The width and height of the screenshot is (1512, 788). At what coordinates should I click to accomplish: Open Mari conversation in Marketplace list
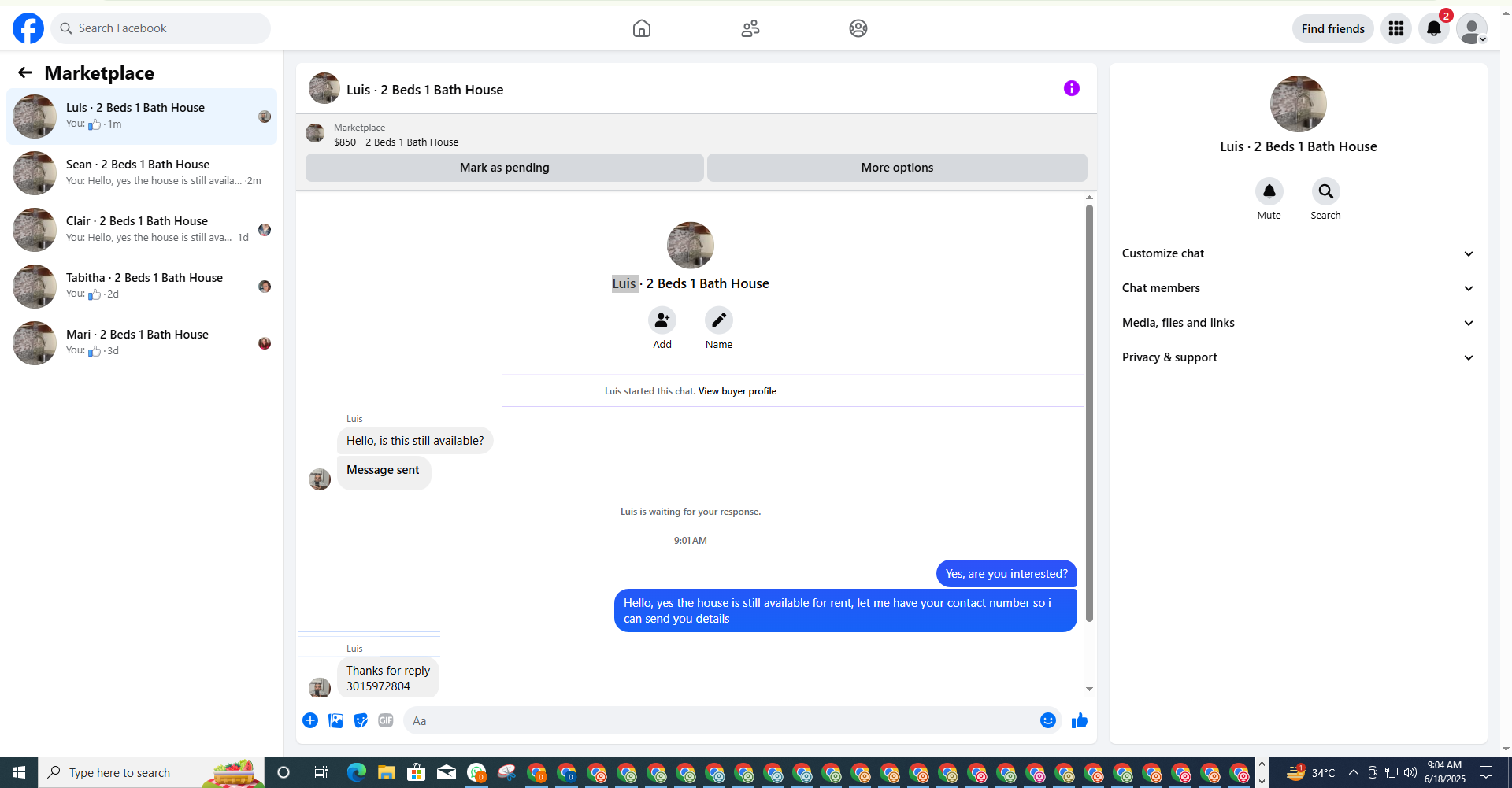142,343
